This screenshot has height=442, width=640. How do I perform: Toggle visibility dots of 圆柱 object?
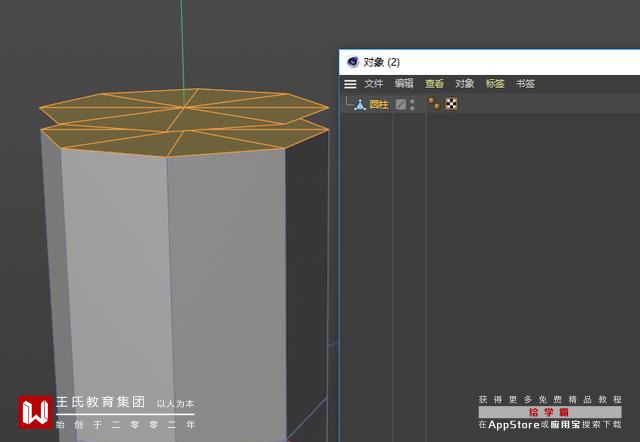(412, 104)
